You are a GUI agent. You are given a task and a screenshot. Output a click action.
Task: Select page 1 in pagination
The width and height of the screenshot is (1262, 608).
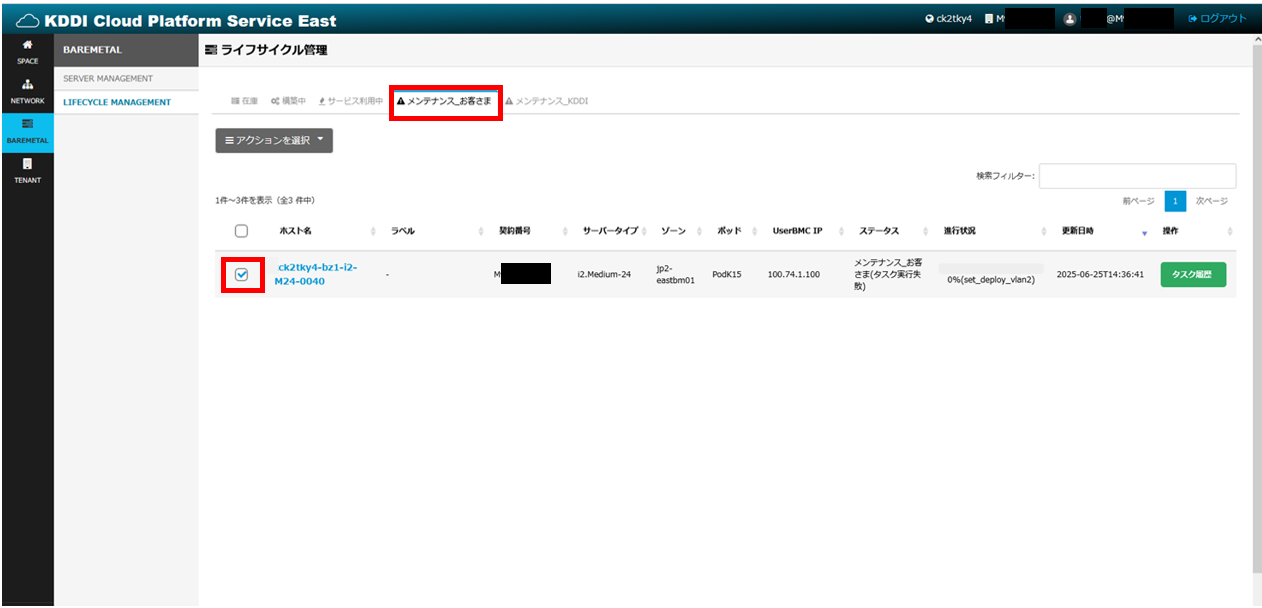coord(1175,201)
